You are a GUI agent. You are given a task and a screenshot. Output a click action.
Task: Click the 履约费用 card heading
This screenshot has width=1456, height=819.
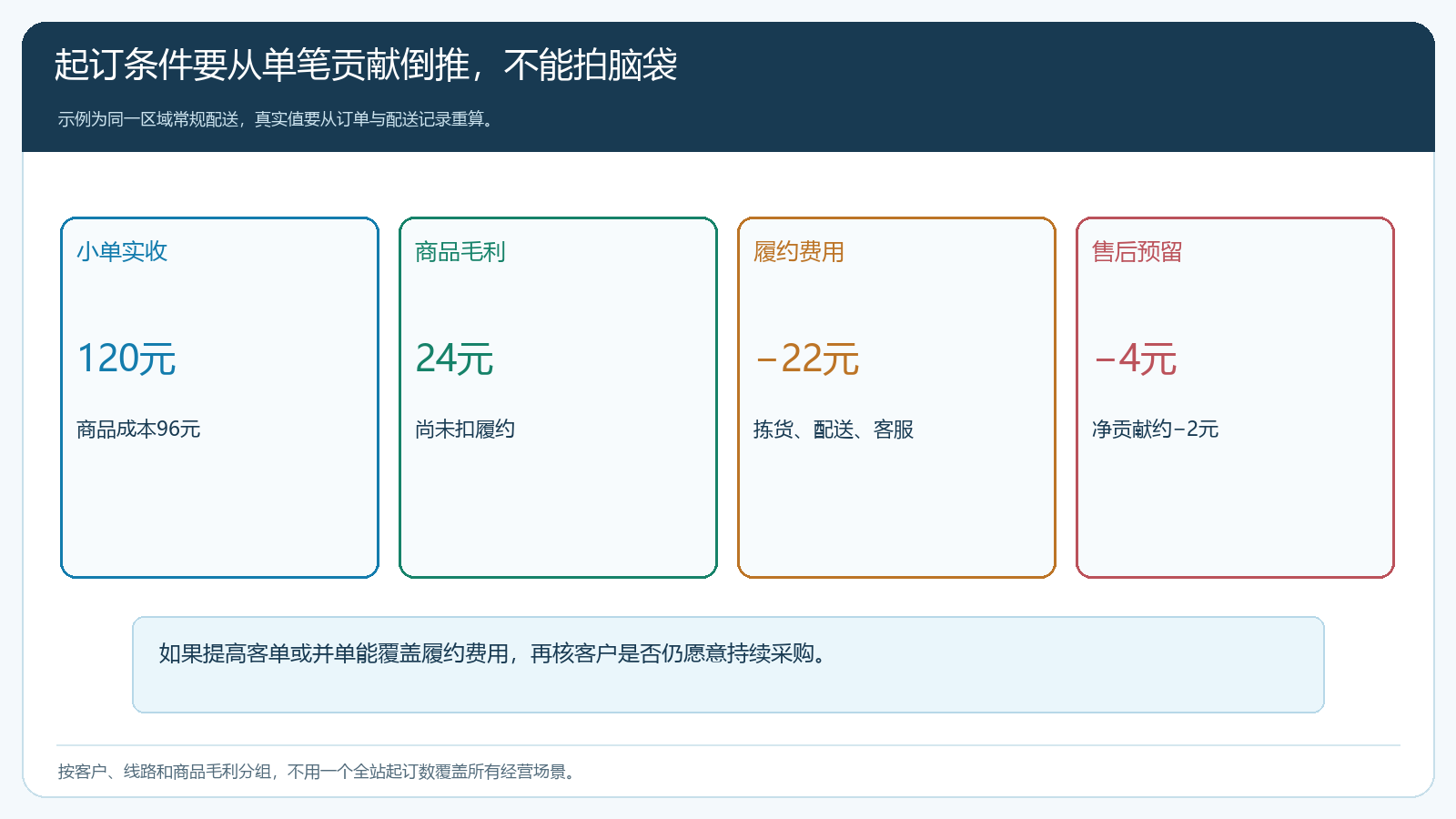pos(799,251)
